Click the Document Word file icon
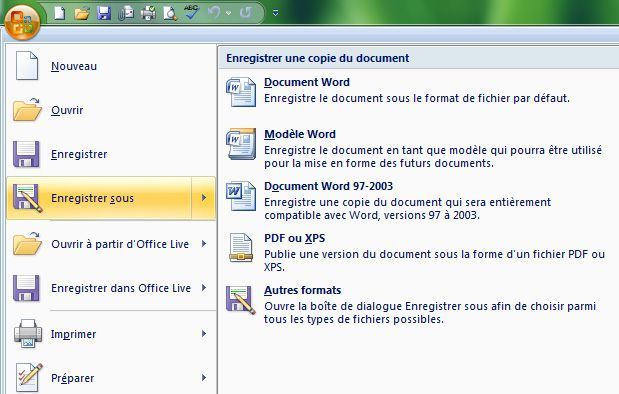The height and width of the screenshot is (394, 619). pos(241,92)
